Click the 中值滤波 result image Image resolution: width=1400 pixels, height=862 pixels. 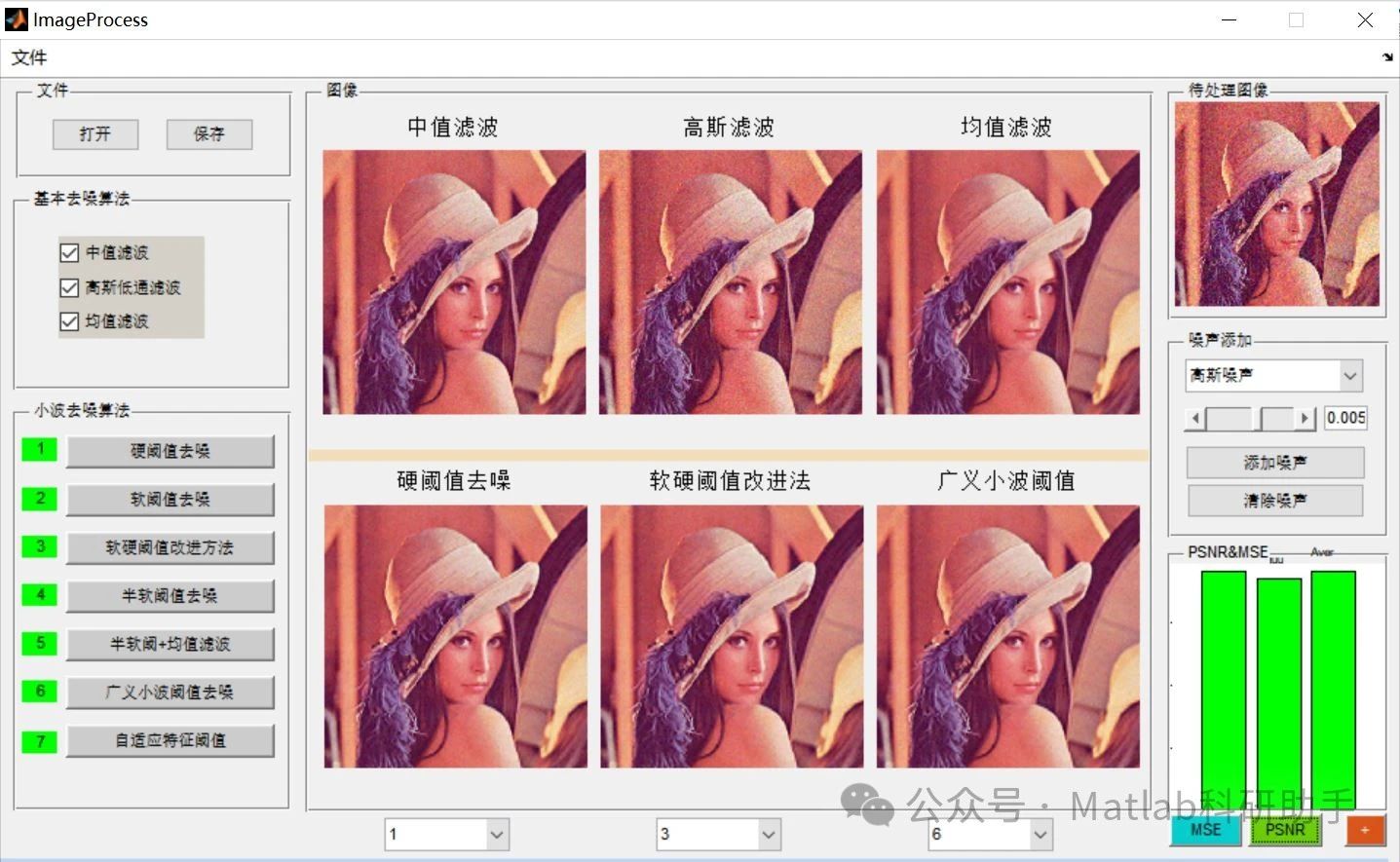pos(455,282)
